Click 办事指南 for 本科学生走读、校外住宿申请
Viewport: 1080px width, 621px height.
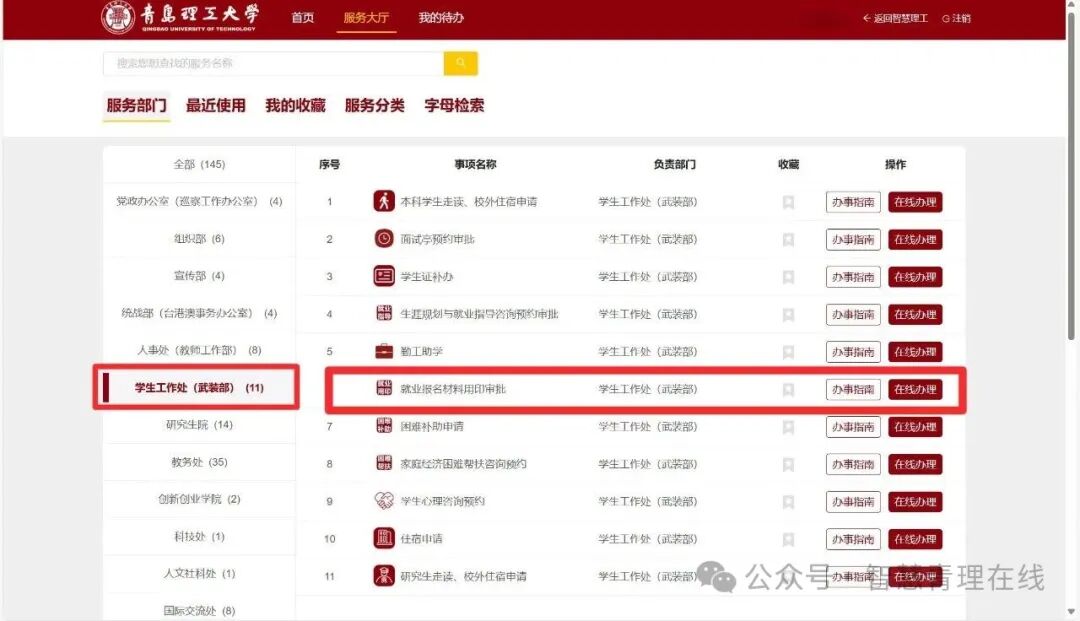(853, 202)
